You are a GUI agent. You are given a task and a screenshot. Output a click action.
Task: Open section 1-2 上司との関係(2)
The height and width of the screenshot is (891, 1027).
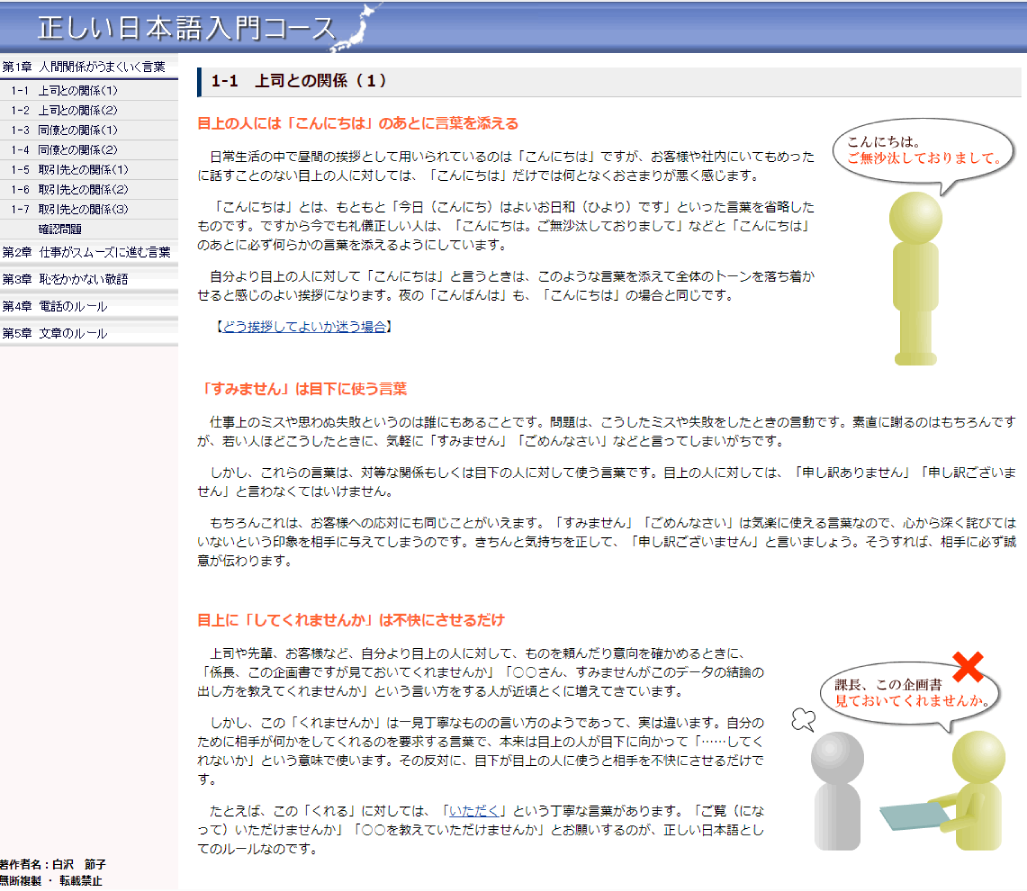pos(89,110)
